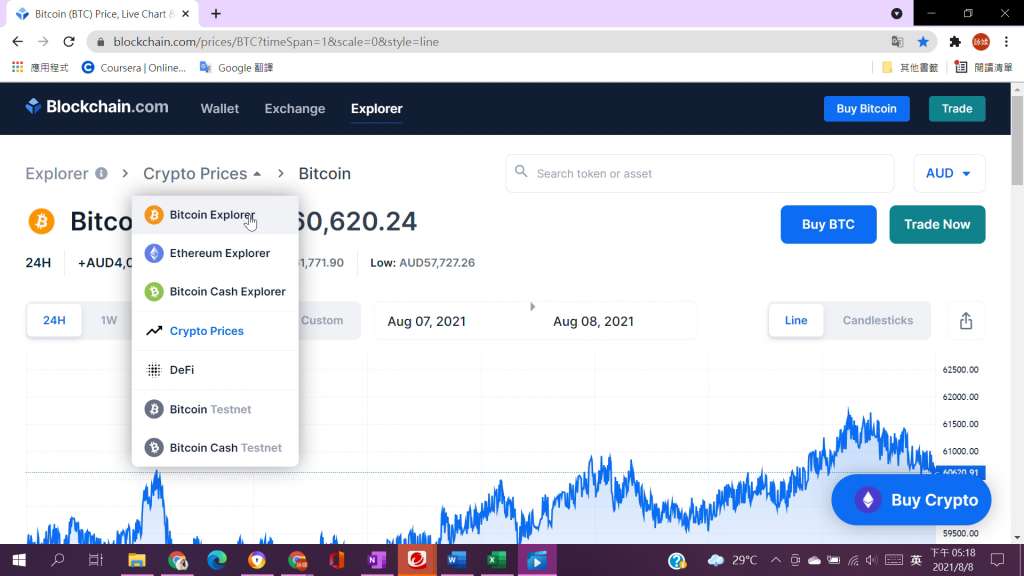Screen dimensions: 1024x576
Task: Click the Explorer info icon
Action: (101, 173)
